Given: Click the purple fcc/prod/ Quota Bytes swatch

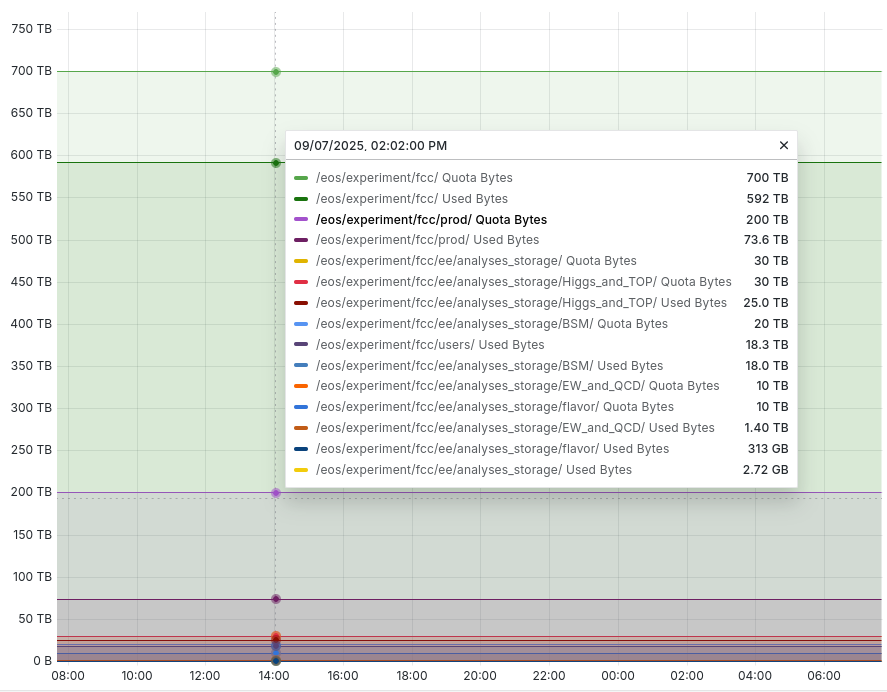Looking at the screenshot, I should 301,220.
